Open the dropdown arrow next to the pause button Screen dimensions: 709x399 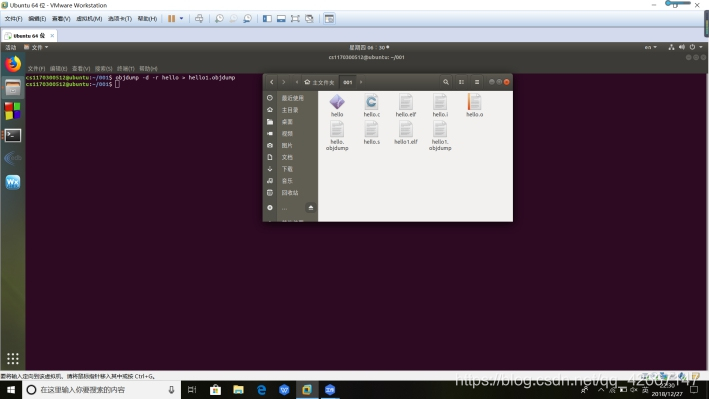click(181, 19)
